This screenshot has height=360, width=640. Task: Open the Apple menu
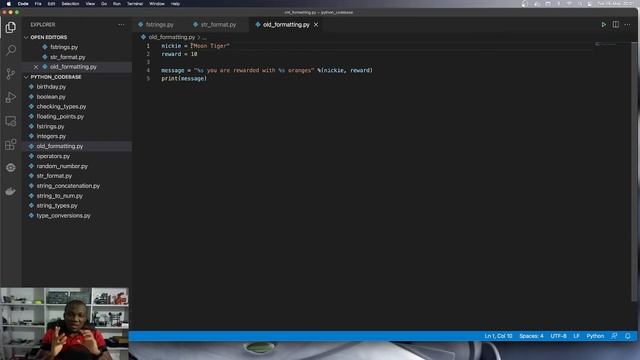click(9, 4)
